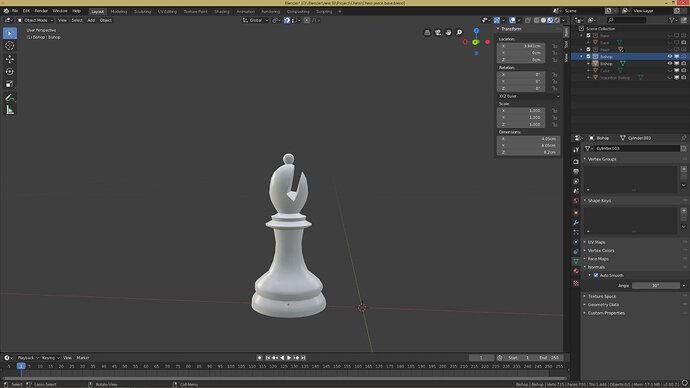The image size is (690, 388).
Task: Collapse the Transform panel
Action: click(x=511, y=29)
